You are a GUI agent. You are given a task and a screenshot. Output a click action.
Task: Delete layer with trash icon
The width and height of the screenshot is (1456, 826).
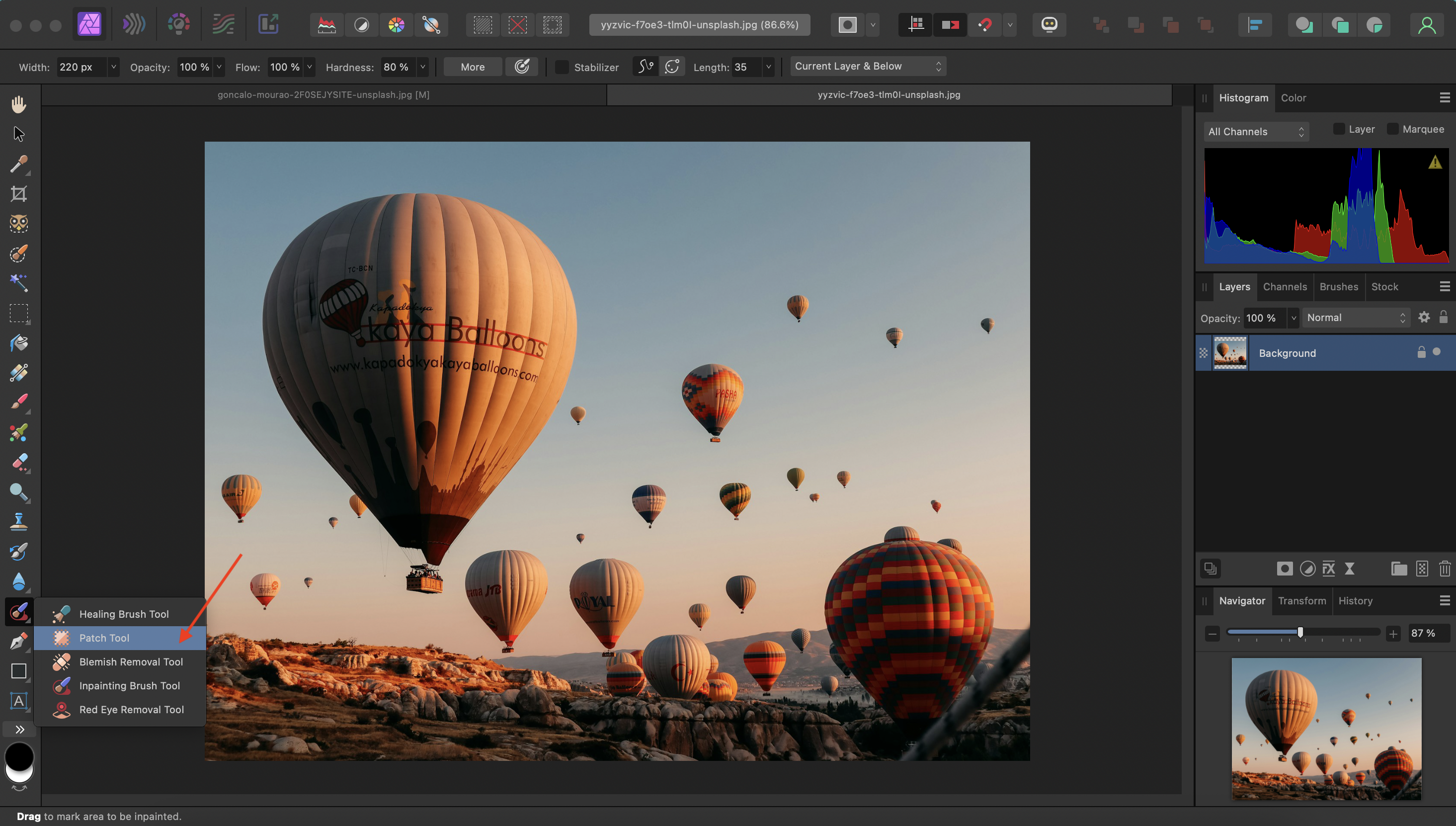[x=1444, y=569]
